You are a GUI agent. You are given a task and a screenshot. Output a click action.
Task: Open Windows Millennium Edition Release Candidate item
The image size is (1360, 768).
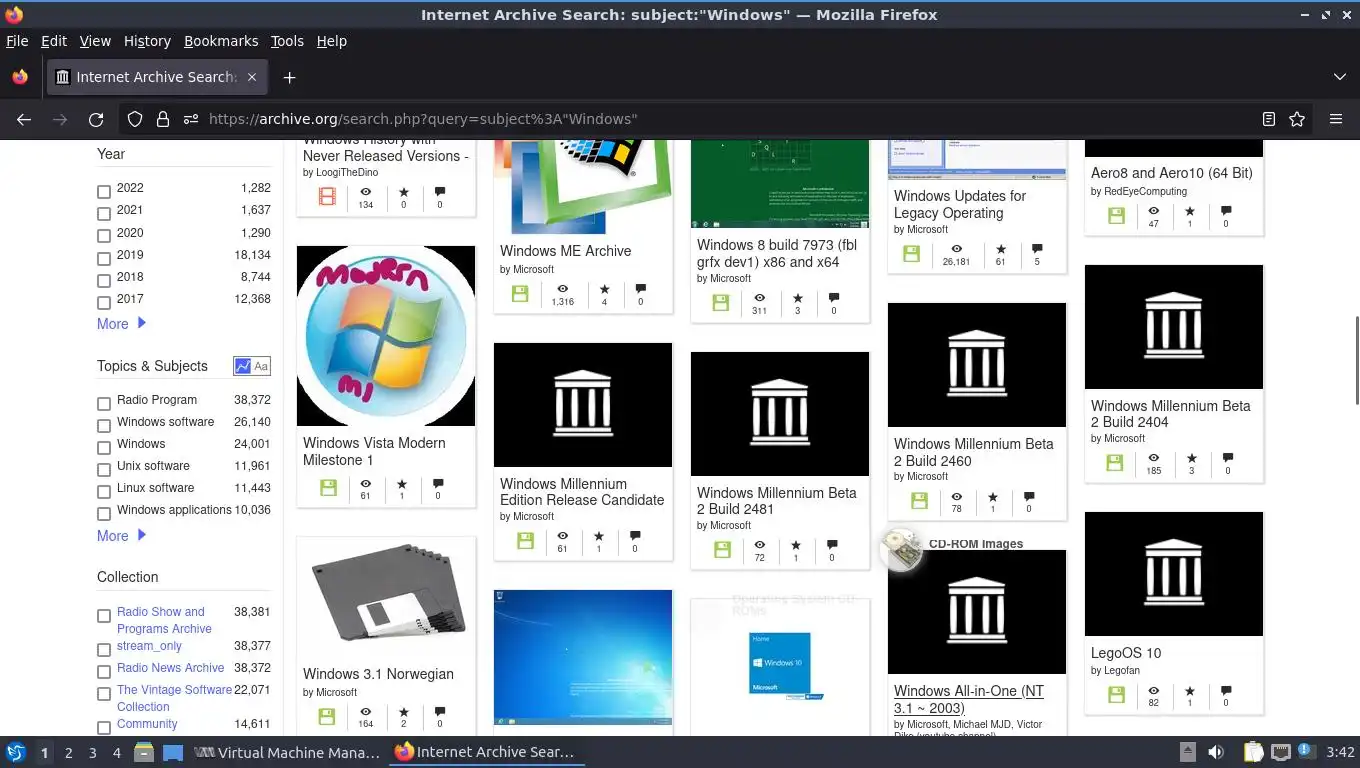[582, 492]
